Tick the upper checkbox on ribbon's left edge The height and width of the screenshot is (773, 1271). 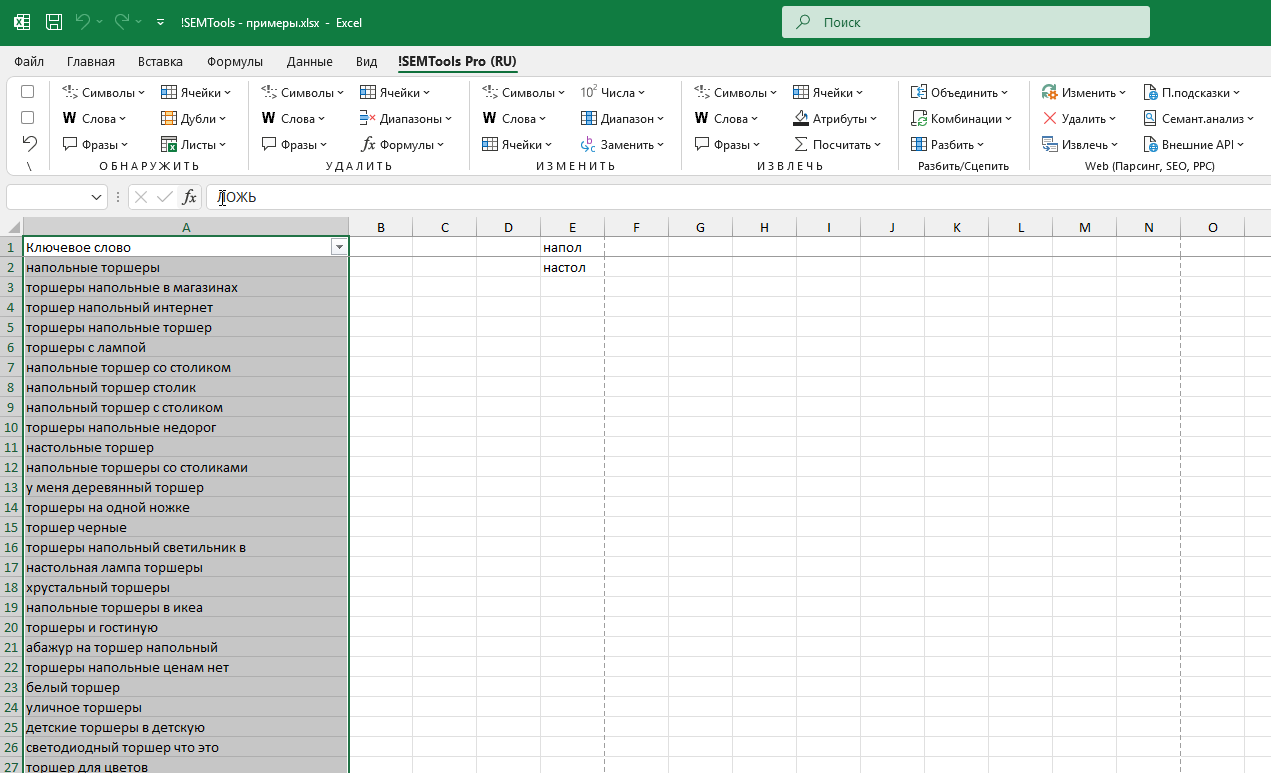click(28, 92)
